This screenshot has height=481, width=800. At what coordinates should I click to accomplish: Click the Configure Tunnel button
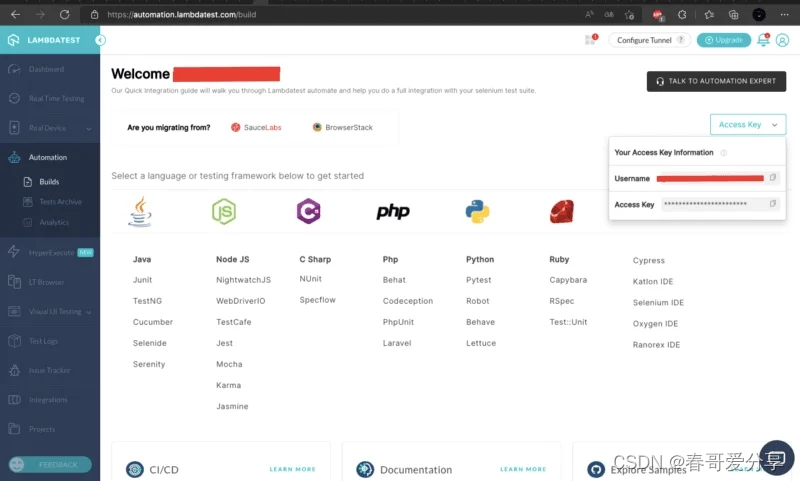649,40
